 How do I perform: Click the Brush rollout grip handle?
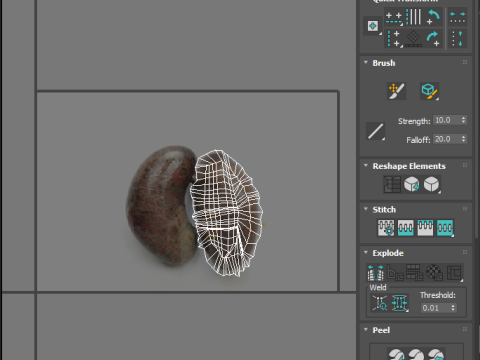(x=465, y=62)
